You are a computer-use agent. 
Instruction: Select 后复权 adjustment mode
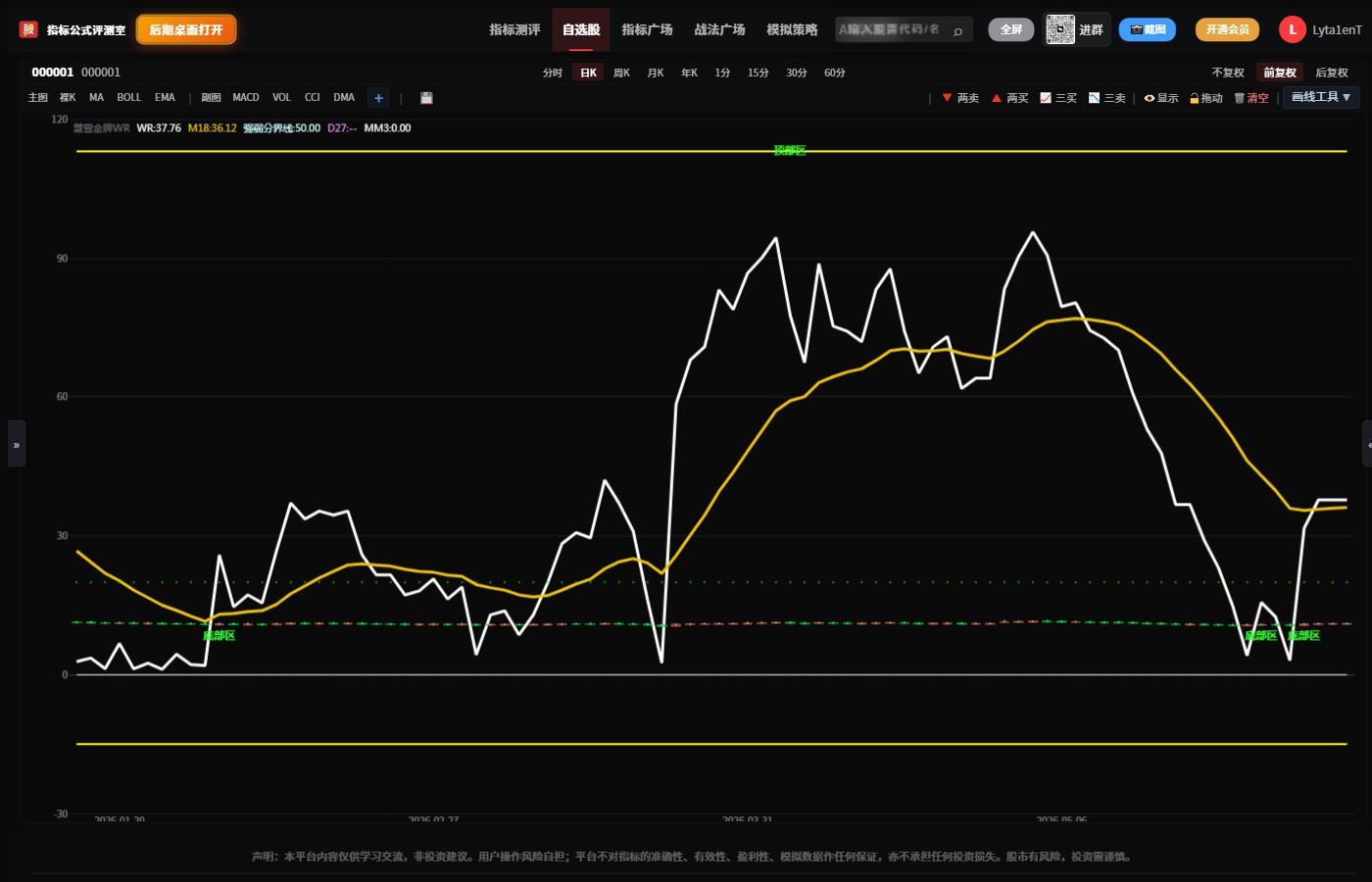point(1332,73)
